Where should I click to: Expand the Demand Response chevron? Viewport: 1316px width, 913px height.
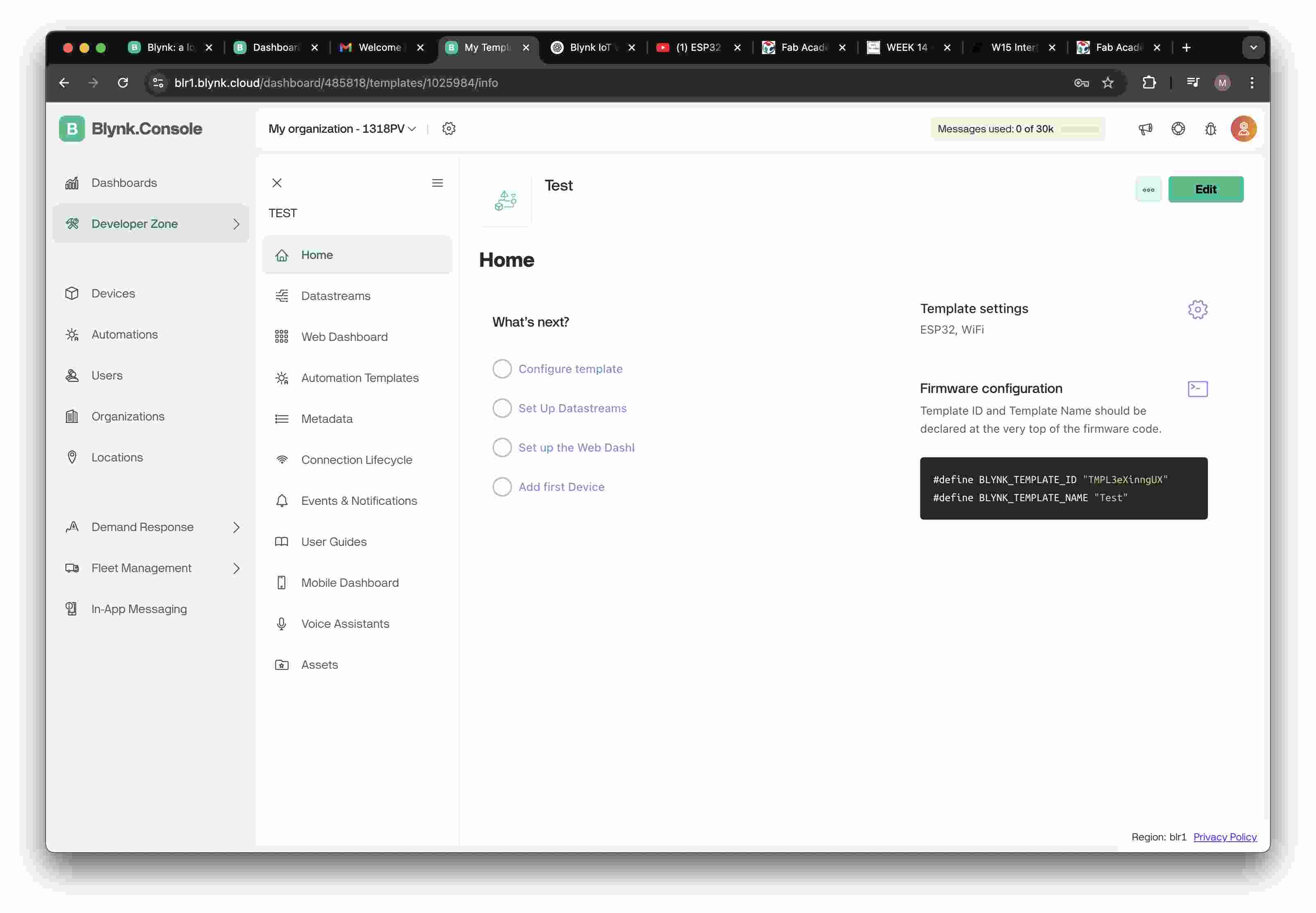[x=236, y=527]
